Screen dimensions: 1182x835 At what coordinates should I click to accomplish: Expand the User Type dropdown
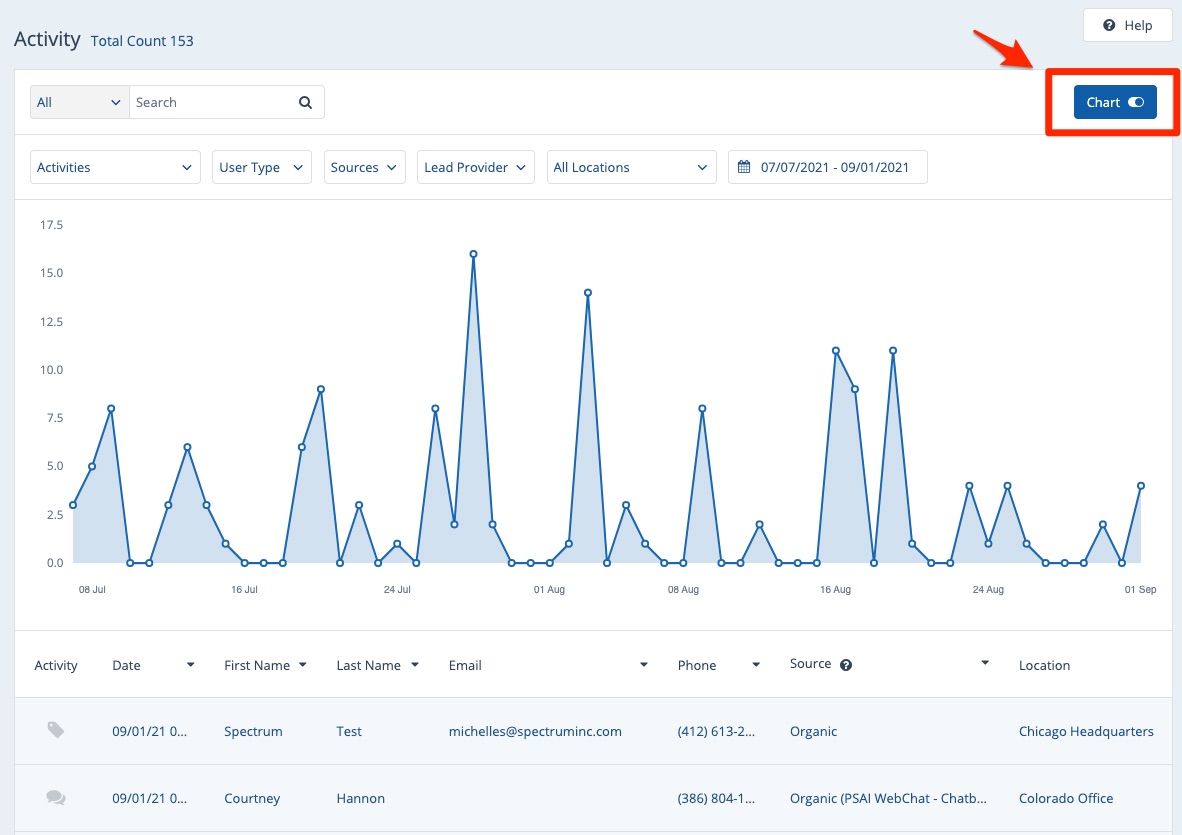point(261,167)
